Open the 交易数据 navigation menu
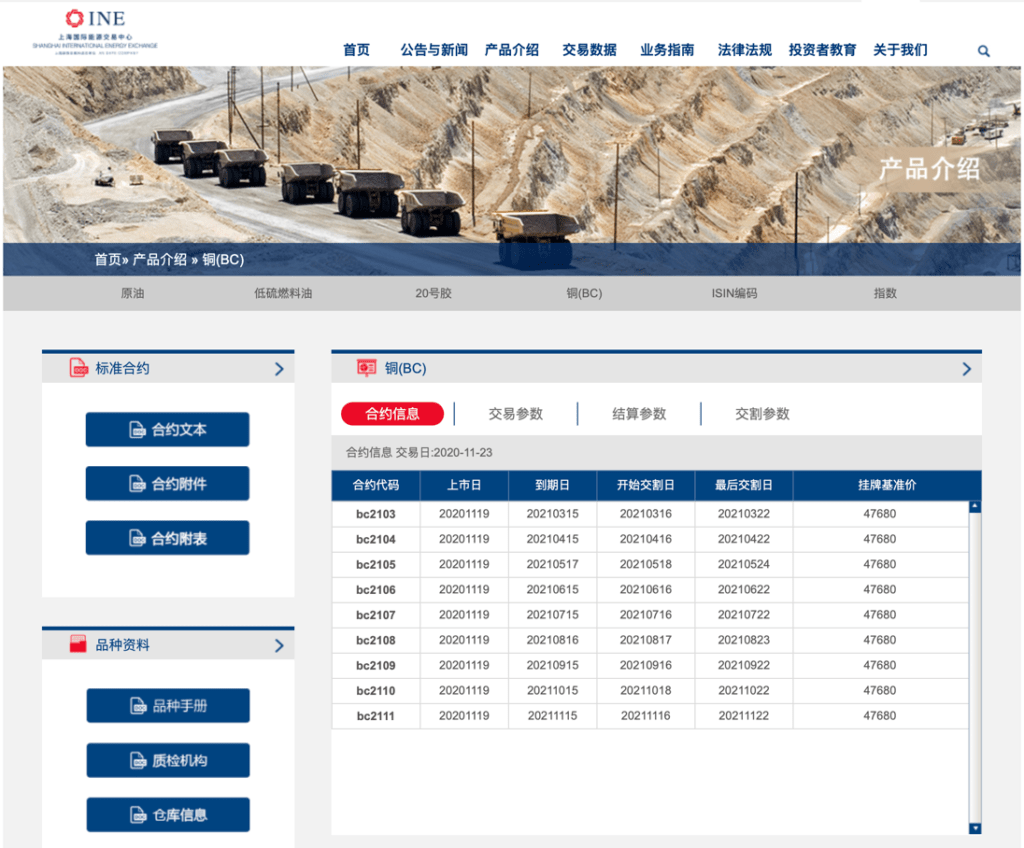The height and width of the screenshot is (848, 1024). pos(589,50)
